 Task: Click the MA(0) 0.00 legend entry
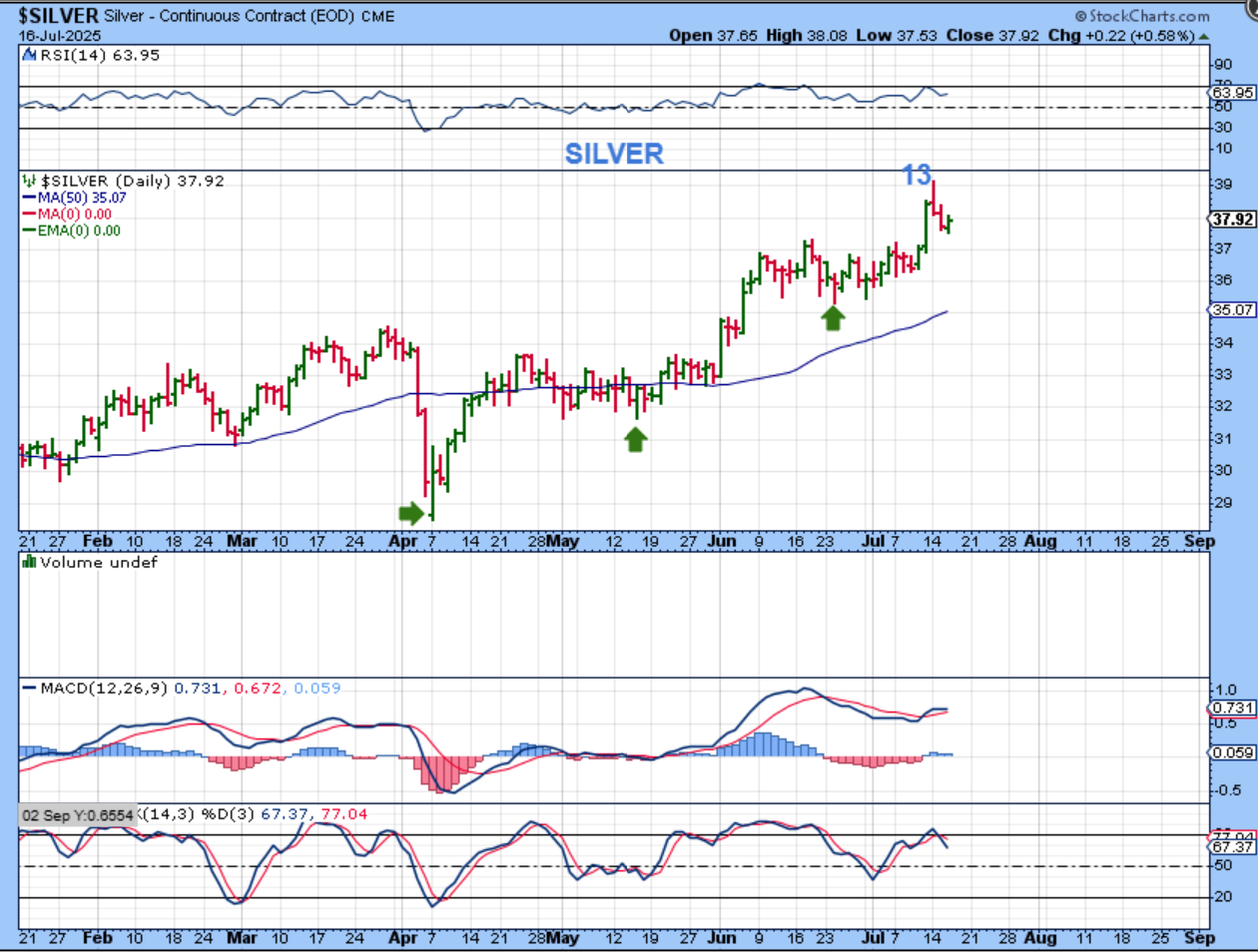(x=75, y=214)
